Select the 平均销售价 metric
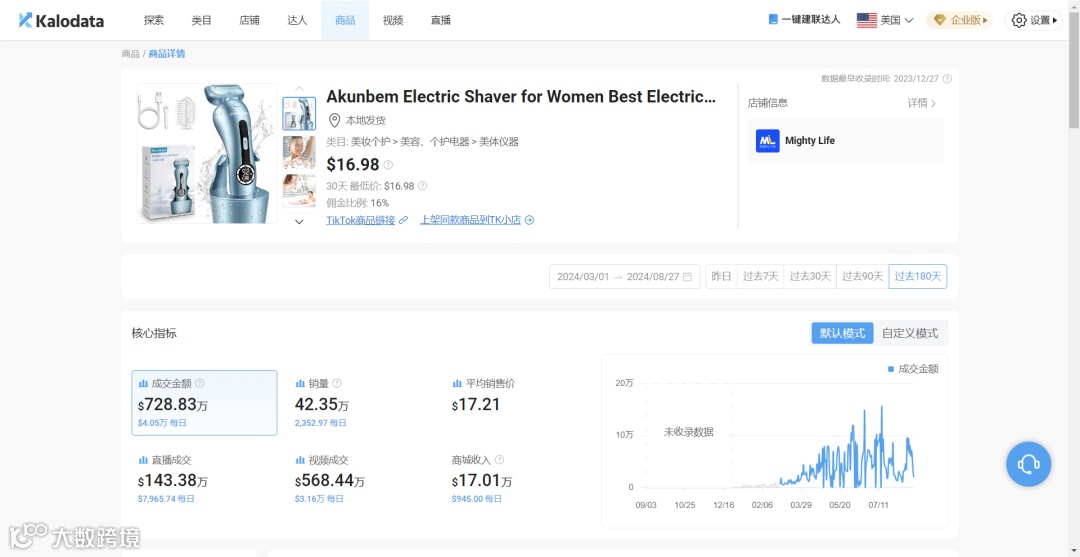This screenshot has height=557, width=1080. click(x=518, y=403)
